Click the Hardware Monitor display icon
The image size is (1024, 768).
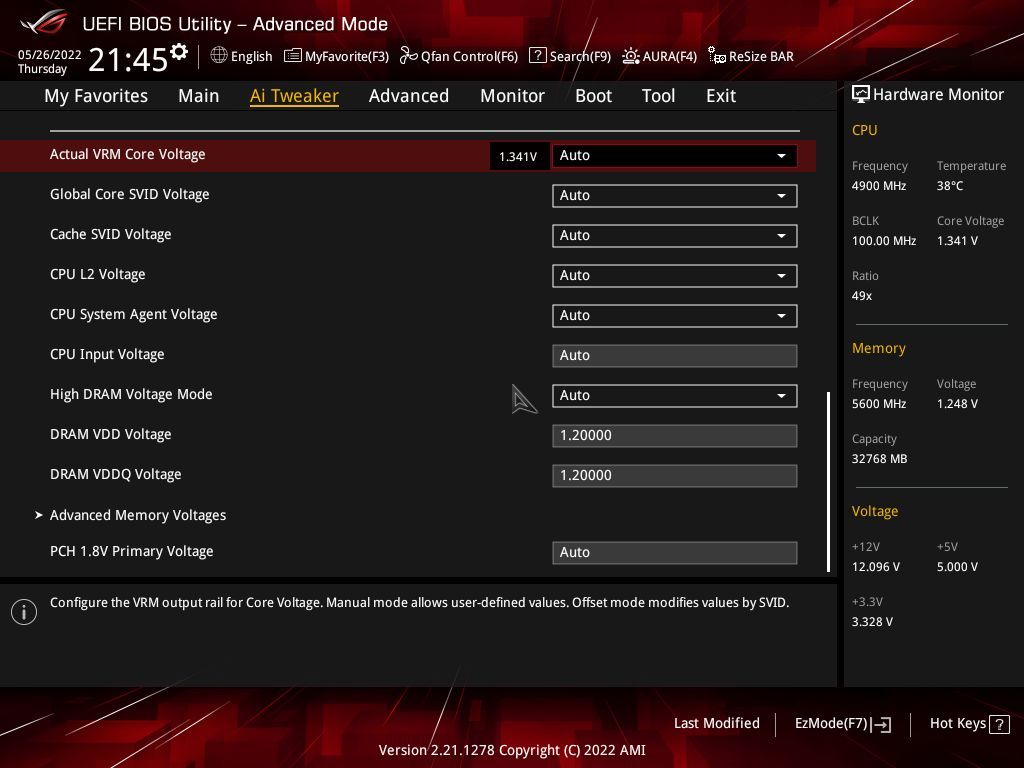[x=861, y=95]
